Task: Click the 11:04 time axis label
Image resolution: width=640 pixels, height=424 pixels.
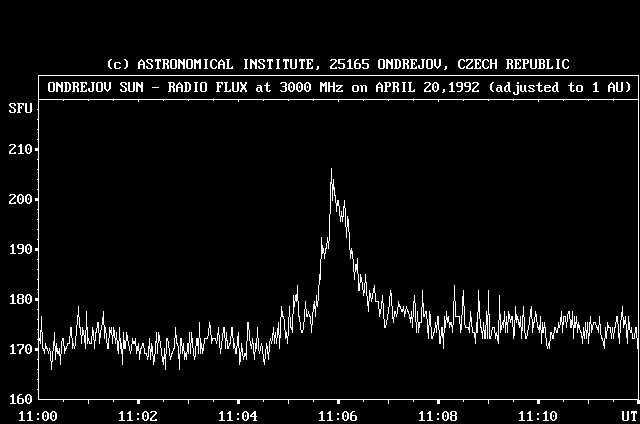Action: pyautogui.click(x=238, y=415)
